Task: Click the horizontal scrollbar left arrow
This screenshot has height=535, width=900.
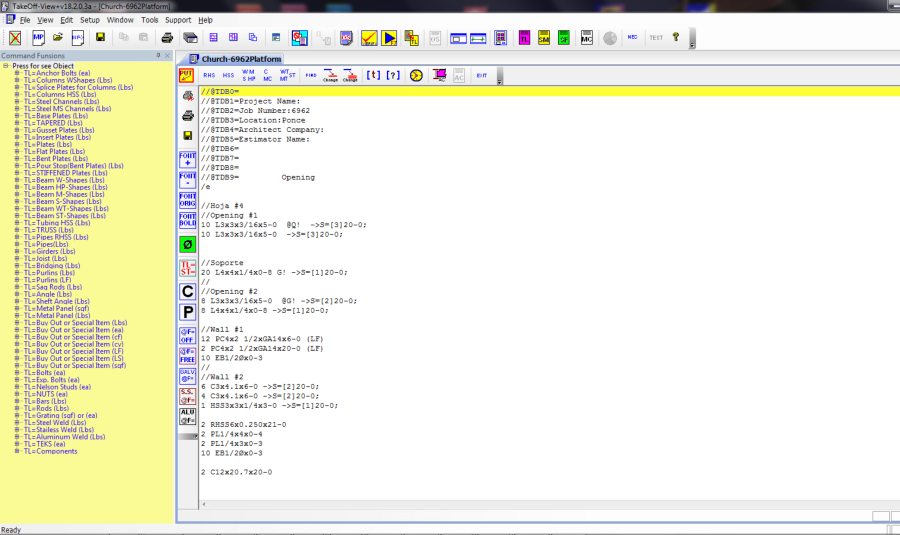Action: [x=204, y=505]
